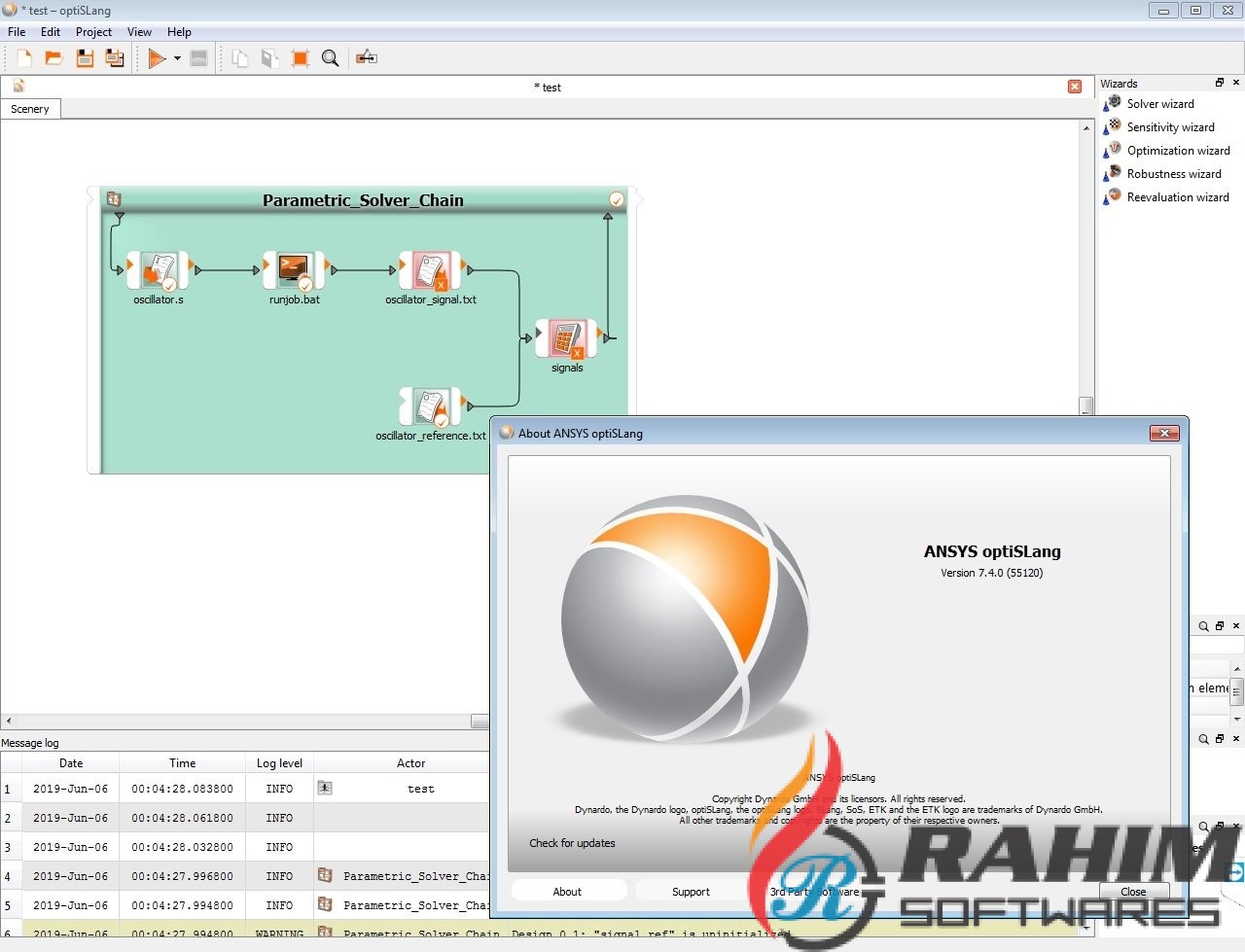Click the grey stop icon in the toolbar
This screenshot has height=952, width=1245.
198,58
